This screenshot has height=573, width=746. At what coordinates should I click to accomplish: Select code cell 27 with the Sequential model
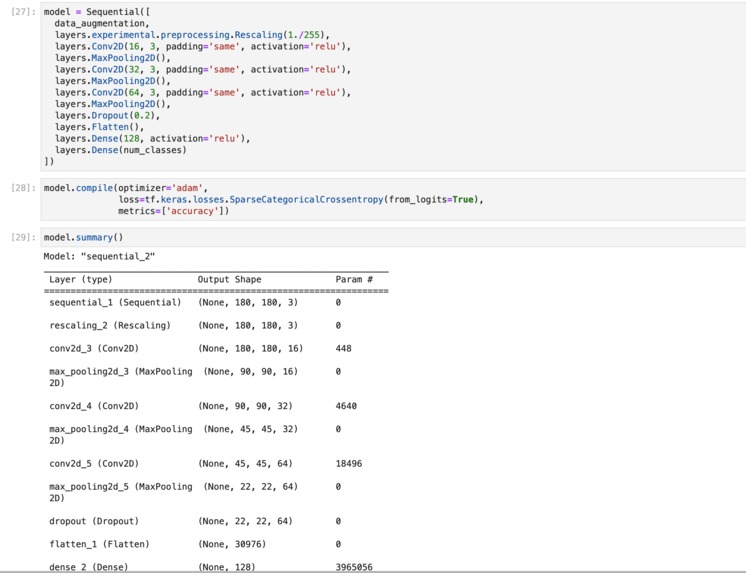[x=393, y=86]
